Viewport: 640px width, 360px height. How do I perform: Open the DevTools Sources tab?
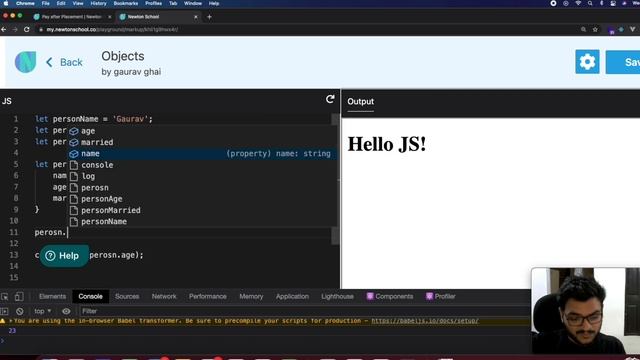[x=127, y=296]
